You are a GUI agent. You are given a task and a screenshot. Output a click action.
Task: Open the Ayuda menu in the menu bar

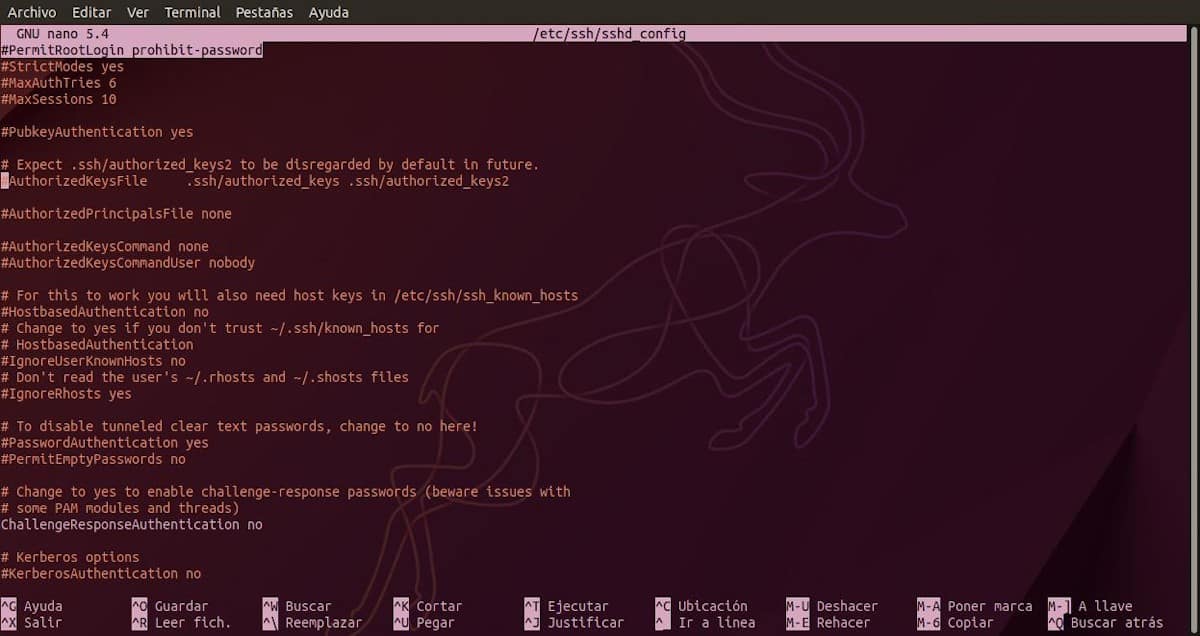328,12
